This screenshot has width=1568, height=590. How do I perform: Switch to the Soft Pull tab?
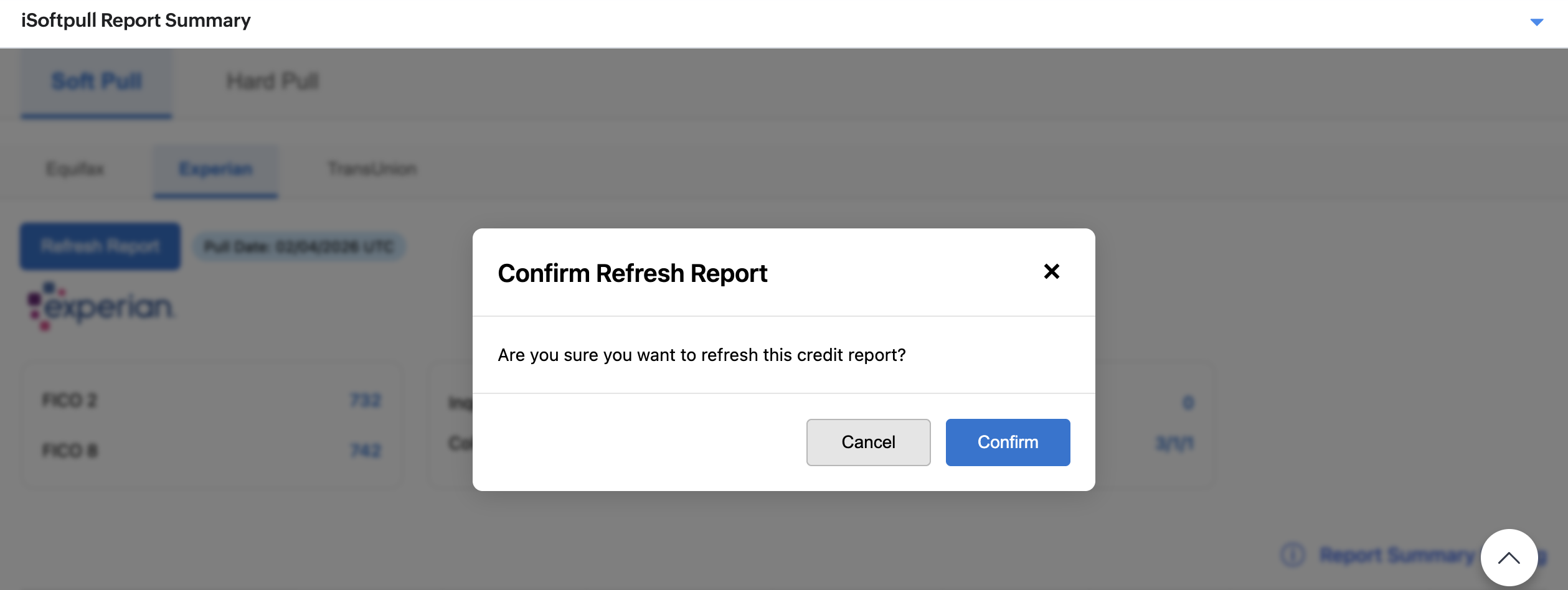point(97,82)
